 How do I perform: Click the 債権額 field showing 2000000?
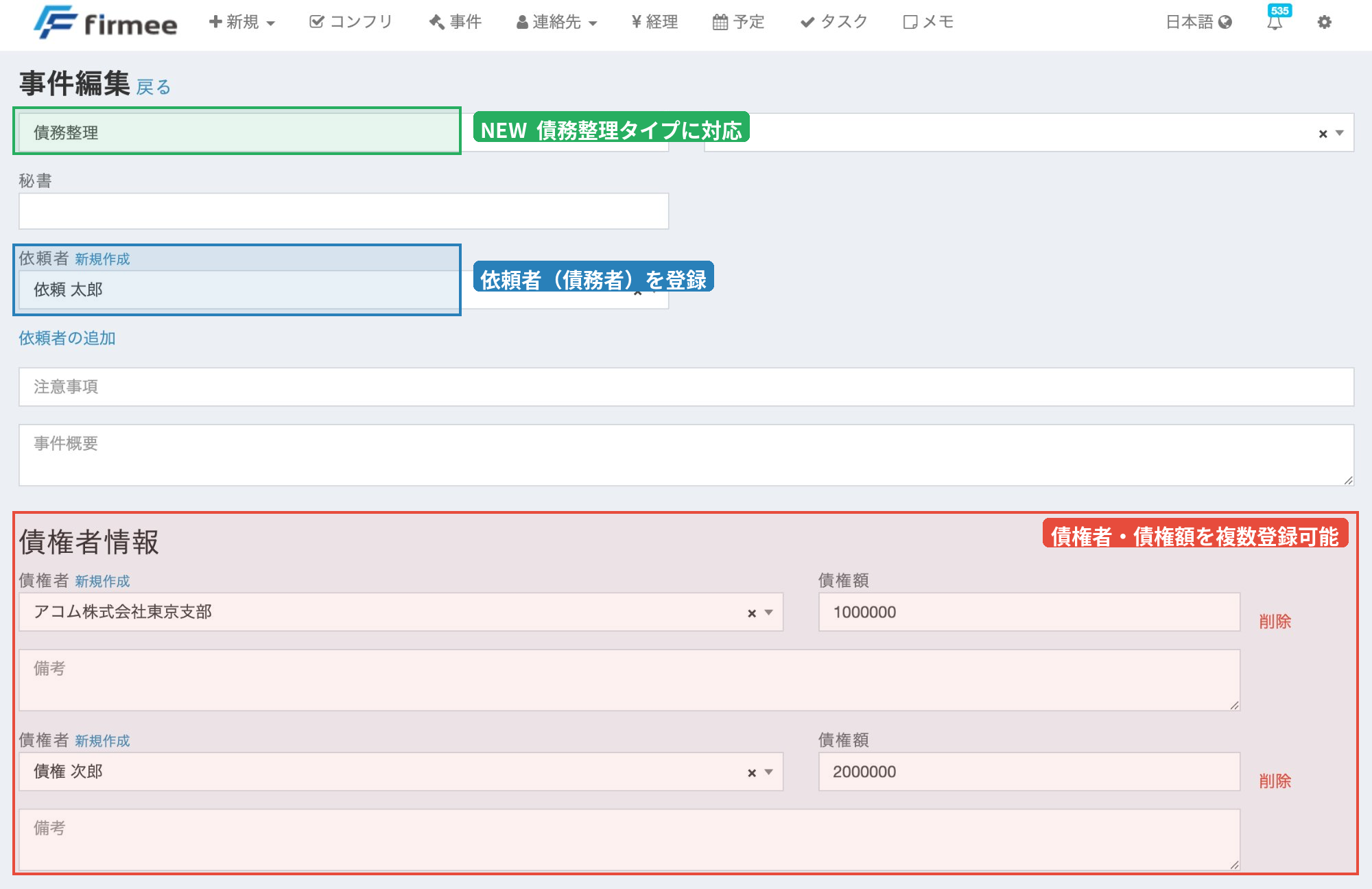coord(1028,772)
